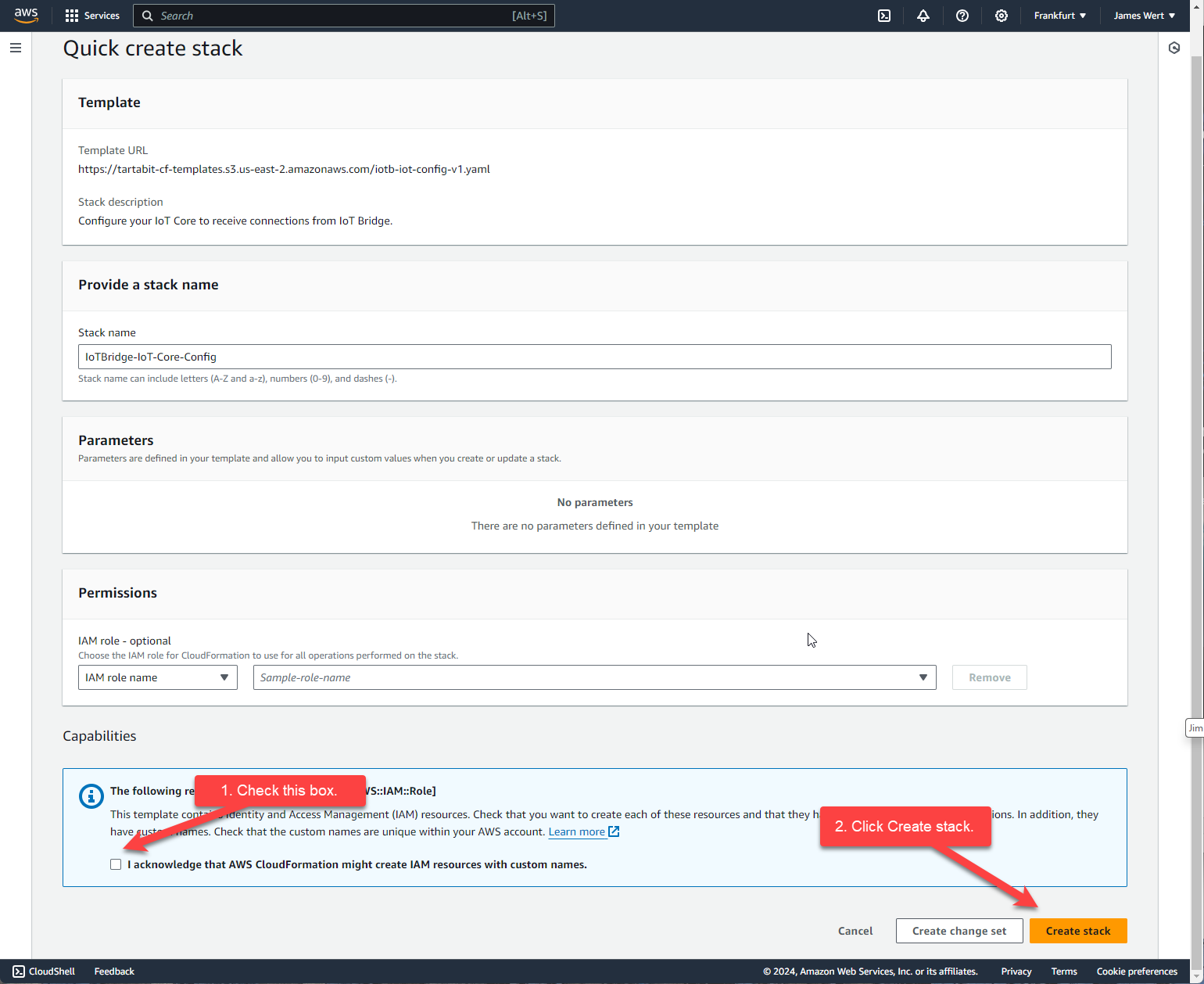Open Cookie preferences
The image size is (1204, 984).
coord(1137,971)
